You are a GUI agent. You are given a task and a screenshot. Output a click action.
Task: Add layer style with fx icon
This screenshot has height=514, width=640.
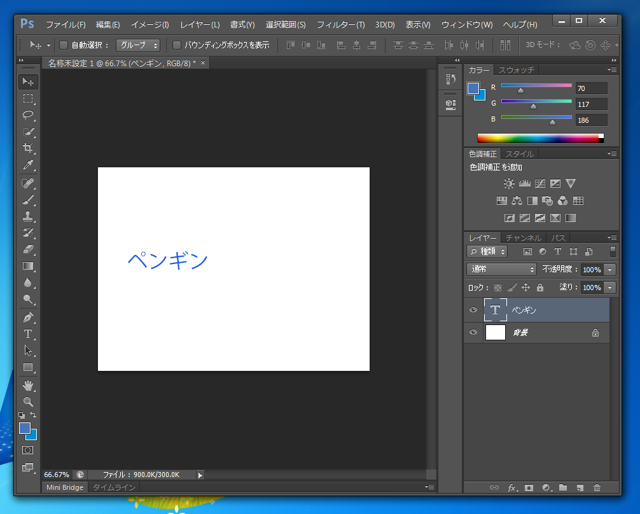tap(512, 487)
